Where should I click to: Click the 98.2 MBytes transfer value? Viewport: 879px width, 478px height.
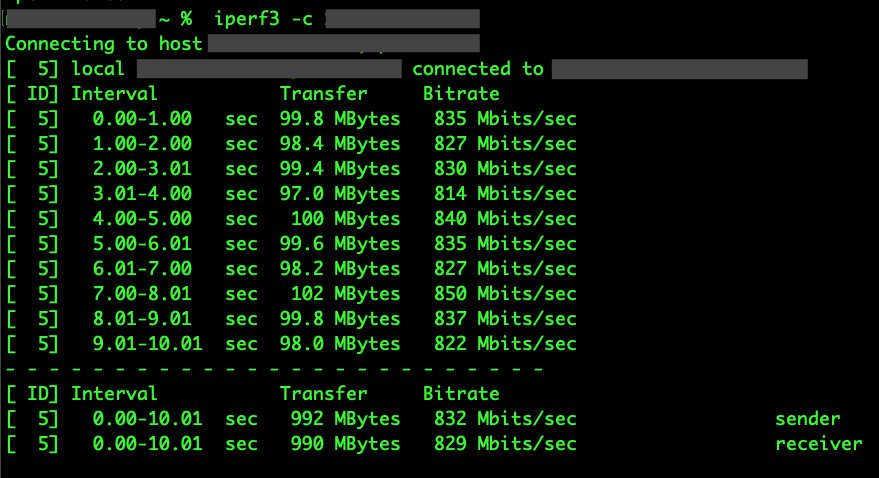339,269
